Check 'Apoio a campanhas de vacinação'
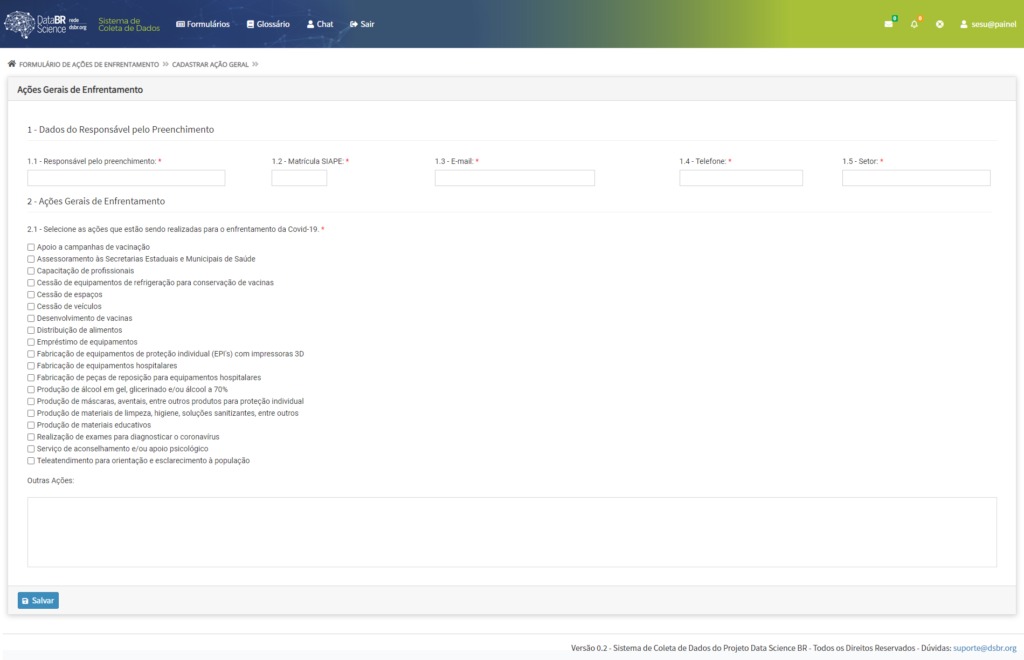 (x=31, y=247)
